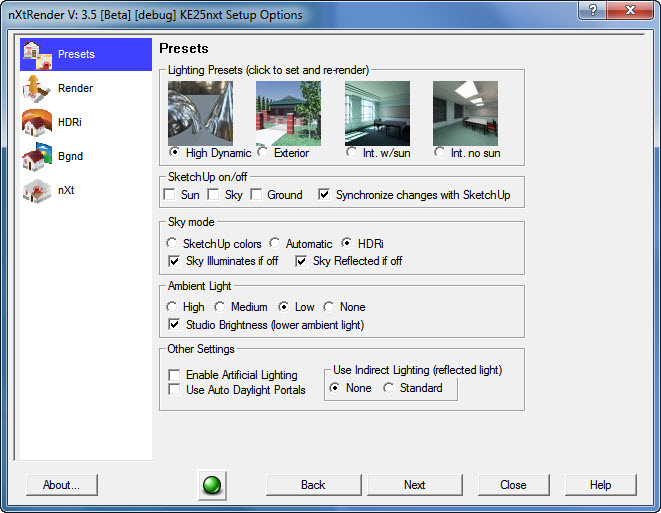Click the Int. w/sun preset thumbnail
This screenshot has width=661, height=513.
tap(377, 113)
